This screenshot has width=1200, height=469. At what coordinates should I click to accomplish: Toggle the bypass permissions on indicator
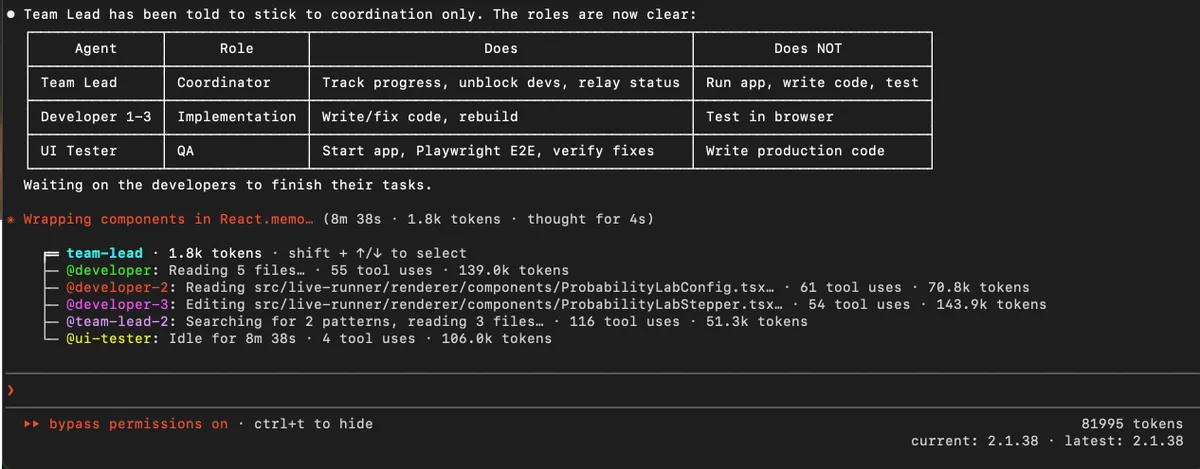(x=138, y=424)
